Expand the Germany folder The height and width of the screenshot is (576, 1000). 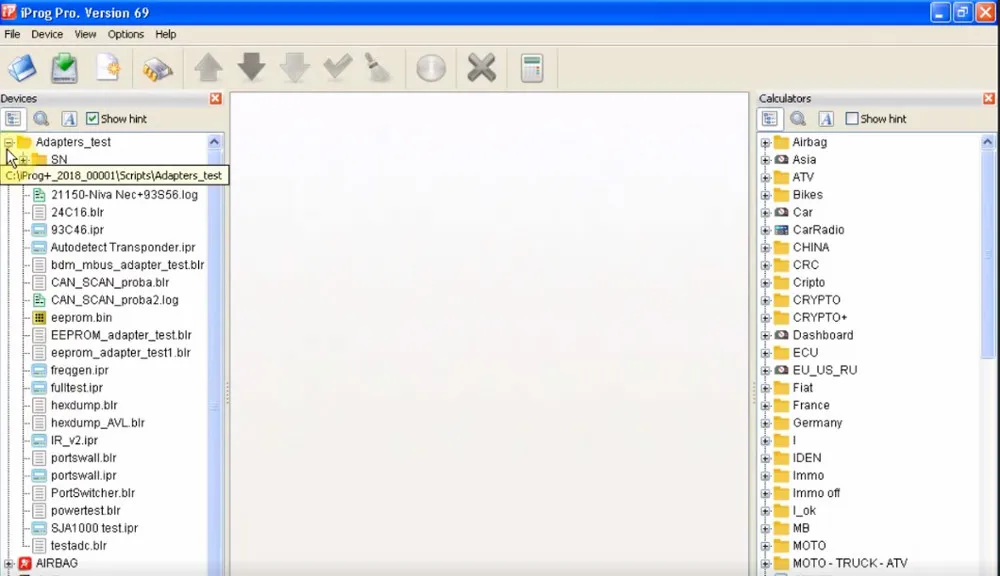[x=765, y=424]
